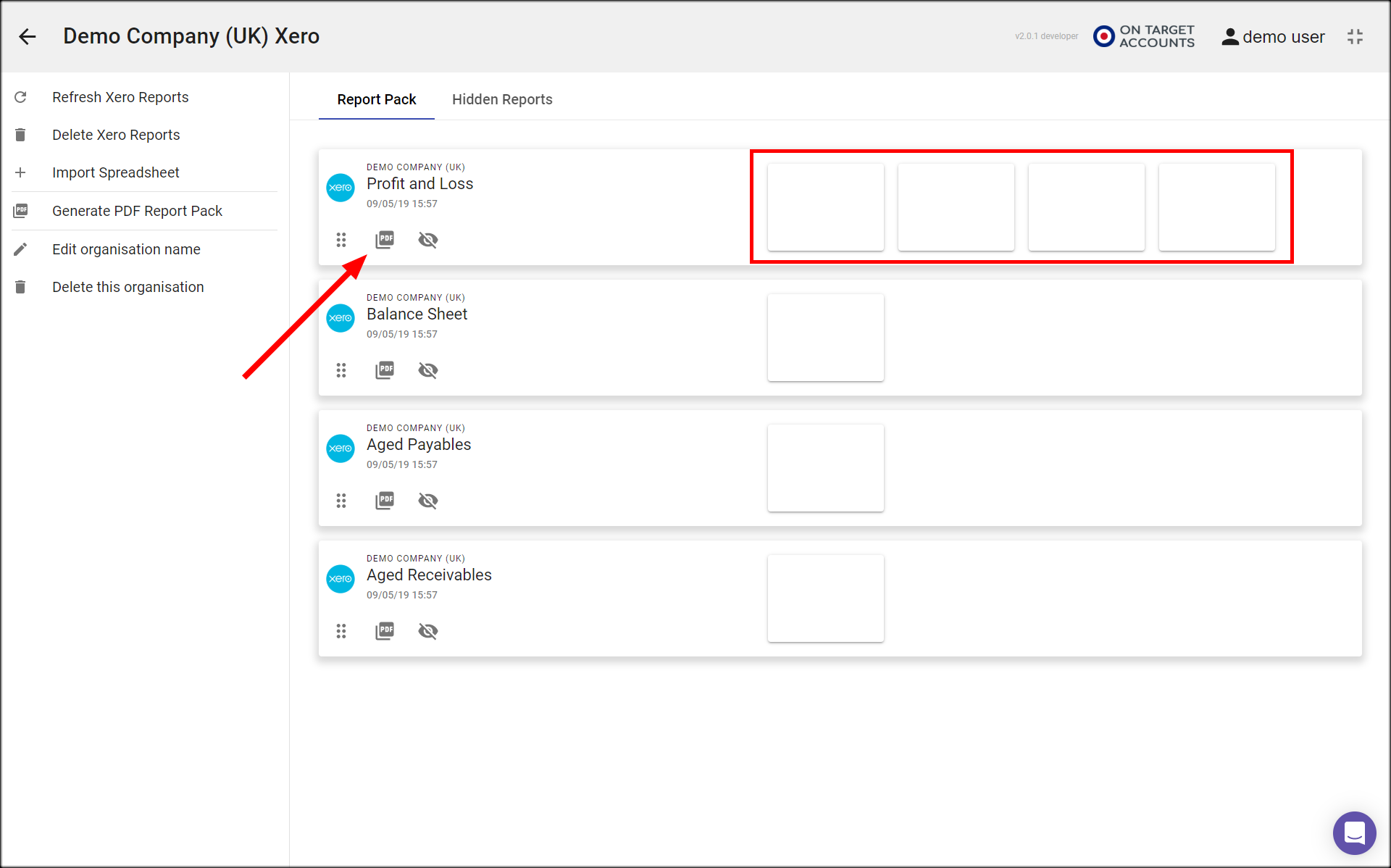
Task: Generate PDF for Aged Payables report
Action: 385,501
